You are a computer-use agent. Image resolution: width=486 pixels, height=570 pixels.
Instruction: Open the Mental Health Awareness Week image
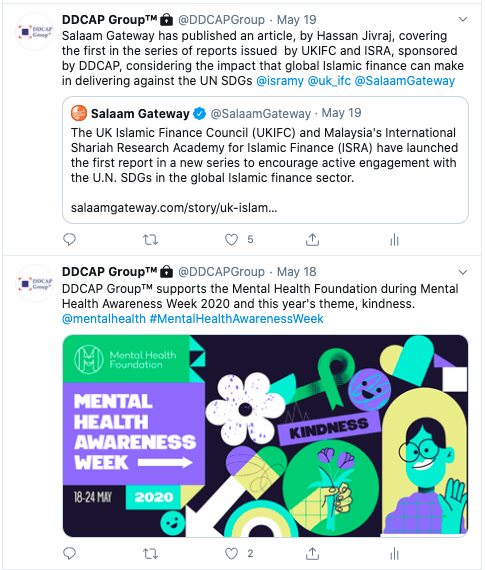coord(265,436)
